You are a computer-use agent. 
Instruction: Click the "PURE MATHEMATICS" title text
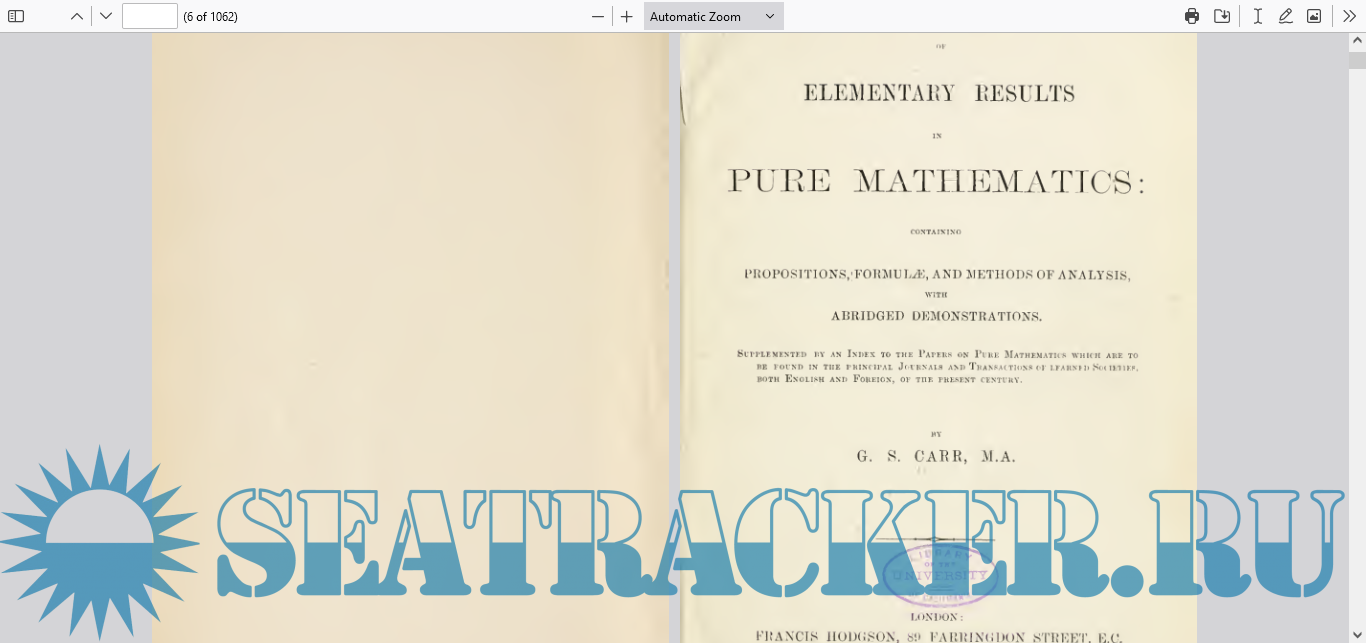[936, 181]
